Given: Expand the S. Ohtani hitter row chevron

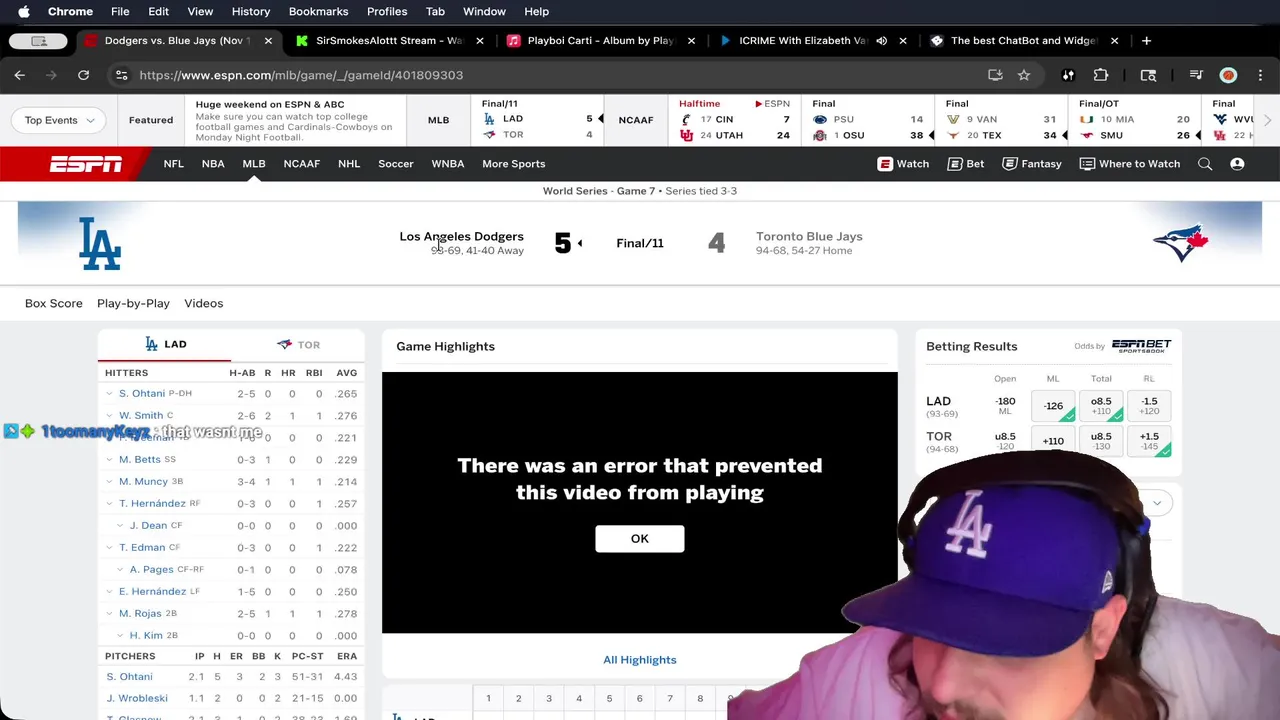Looking at the screenshot, I should pyautogui.click(x=109, y=394).
